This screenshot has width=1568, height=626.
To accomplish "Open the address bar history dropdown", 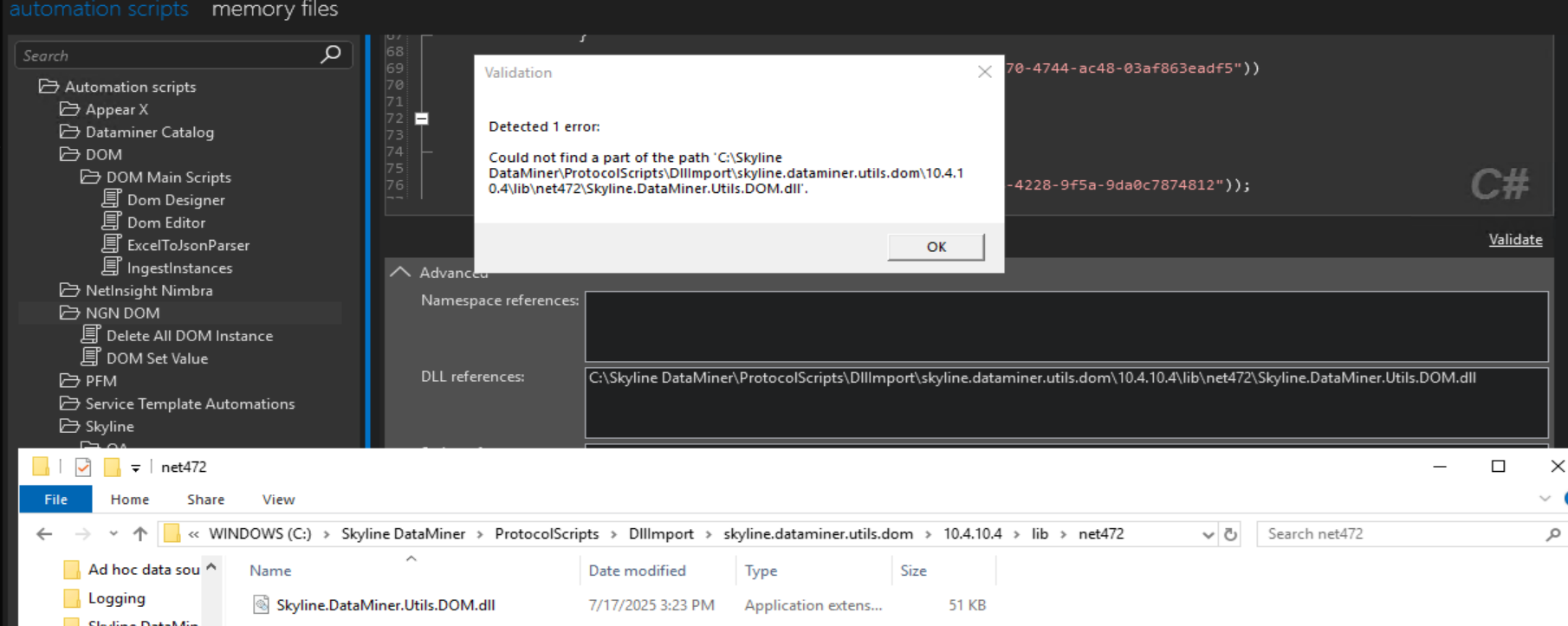I will click(x=1208, y=534).
